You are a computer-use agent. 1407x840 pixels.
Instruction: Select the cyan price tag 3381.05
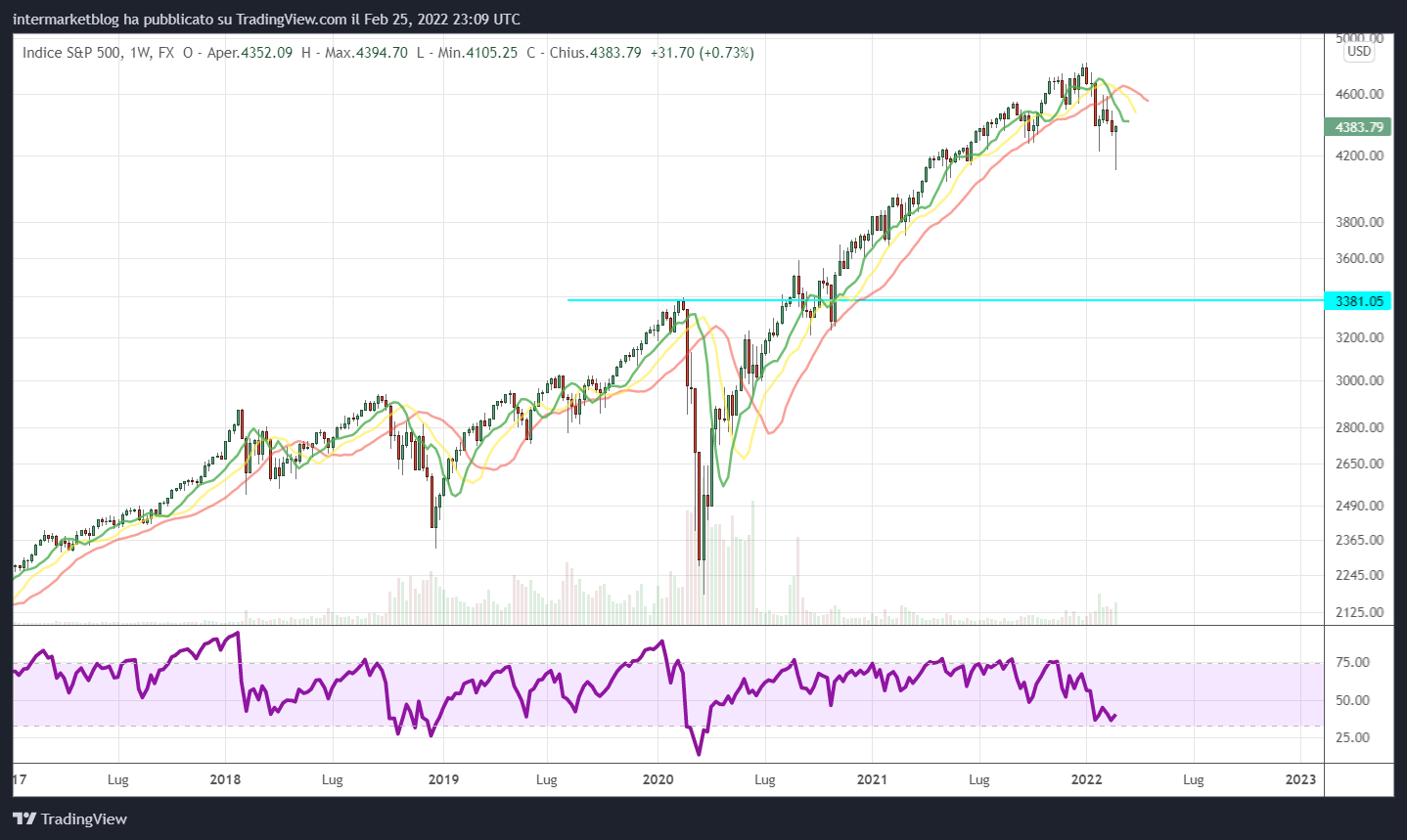[x=1357, y=301]
